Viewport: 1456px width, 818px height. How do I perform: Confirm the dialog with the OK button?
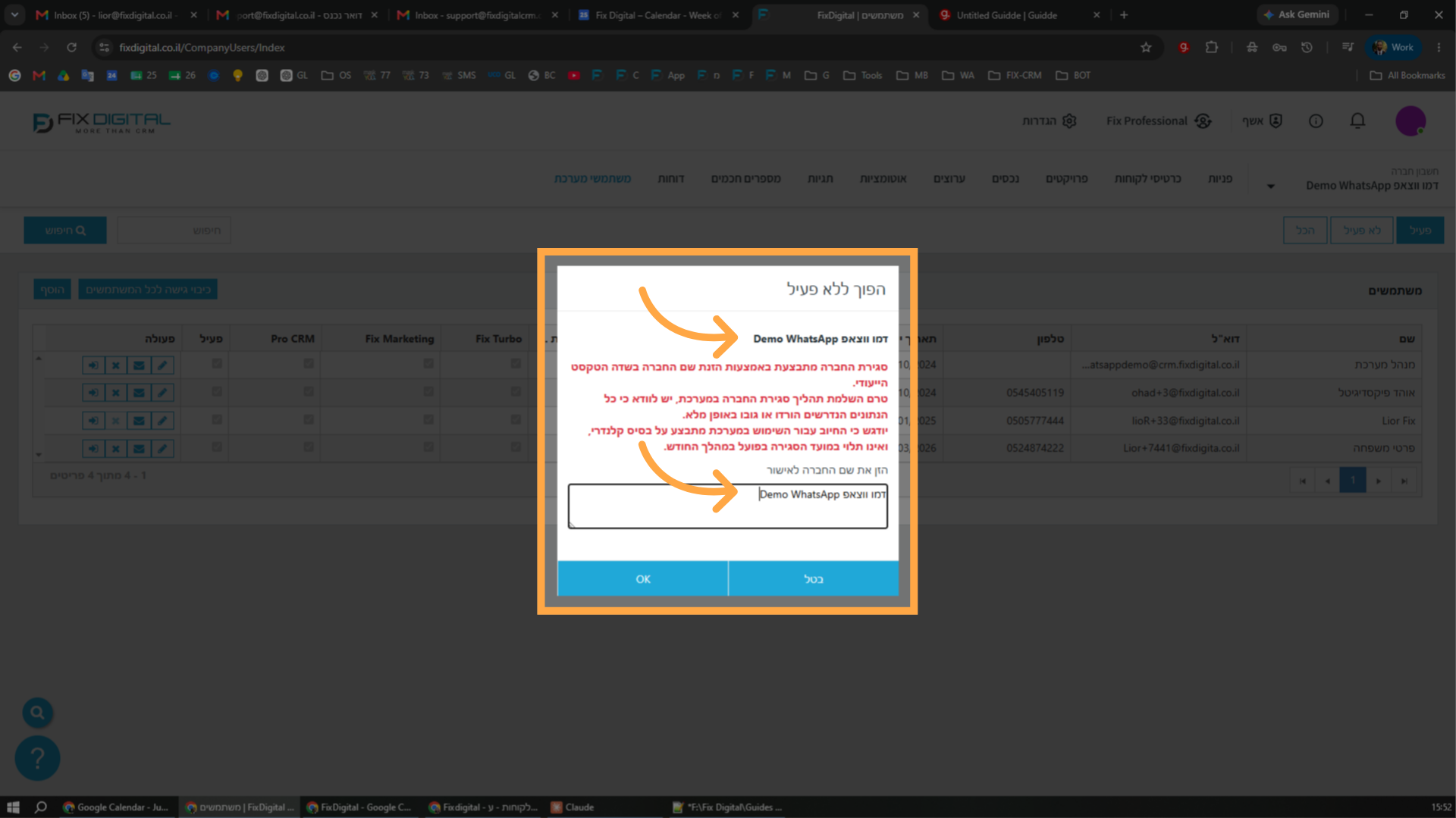click(643, 579)
